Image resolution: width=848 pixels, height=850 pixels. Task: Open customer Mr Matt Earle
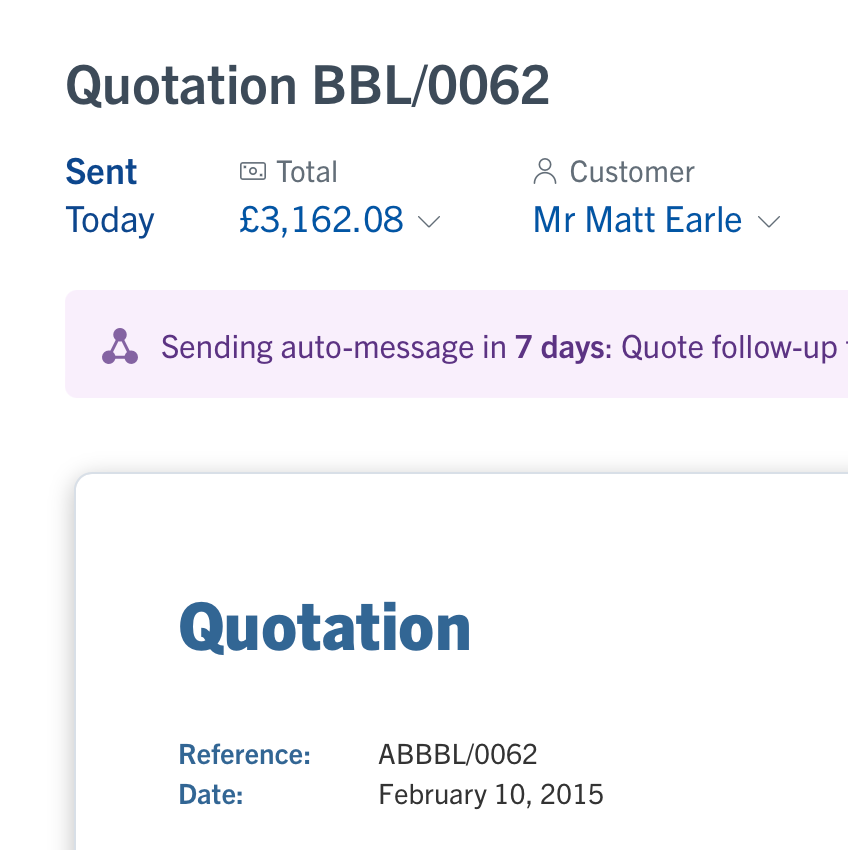(637, 220)
